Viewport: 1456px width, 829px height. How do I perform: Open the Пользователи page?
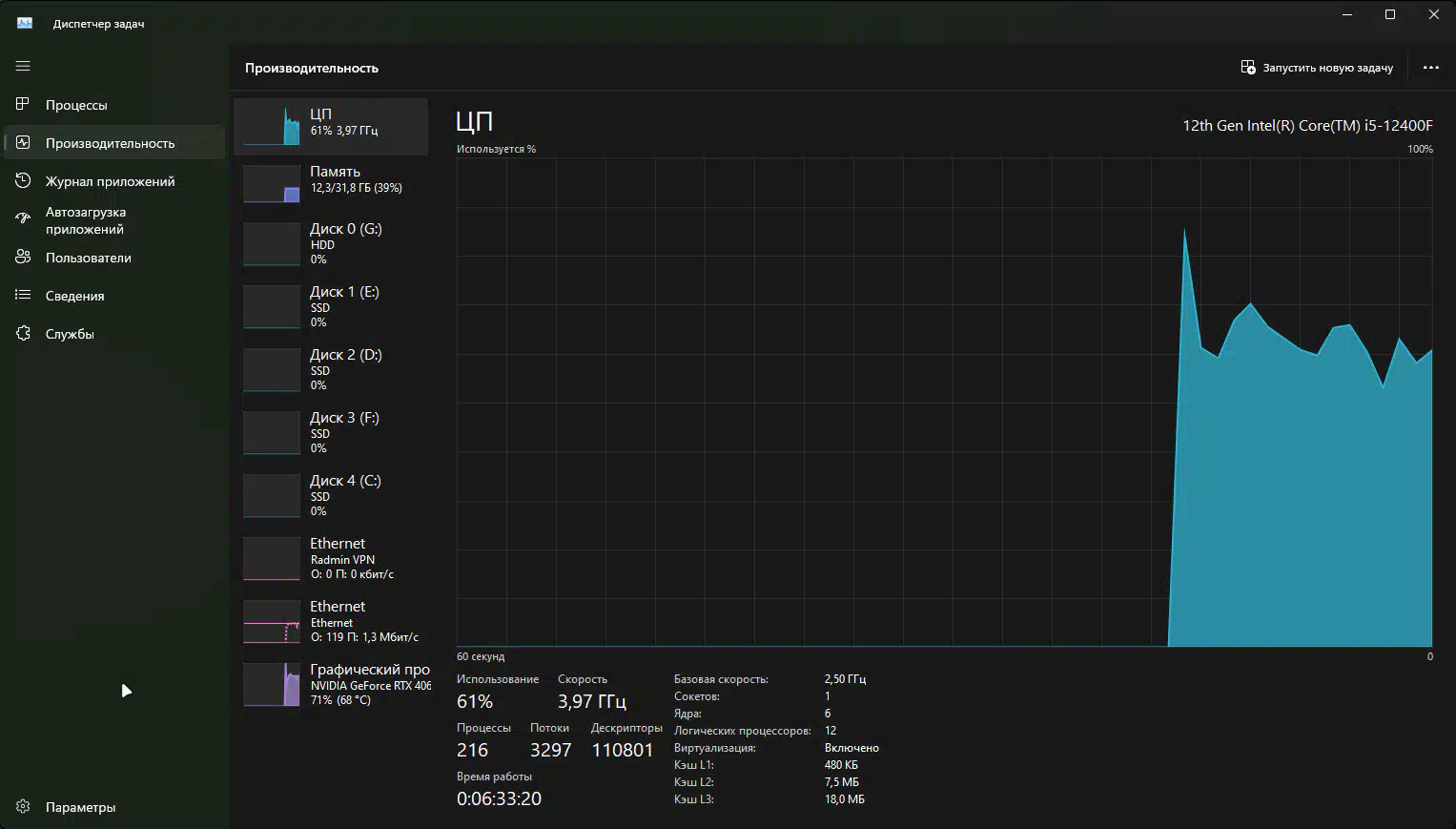114,258
